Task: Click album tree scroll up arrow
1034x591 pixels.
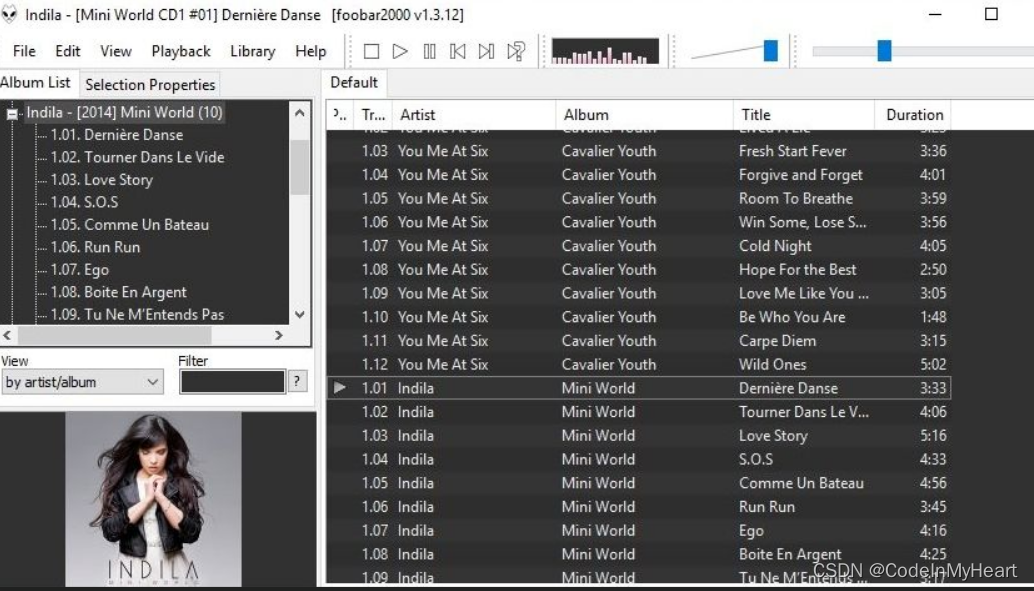Action: (x=299, y=112)
